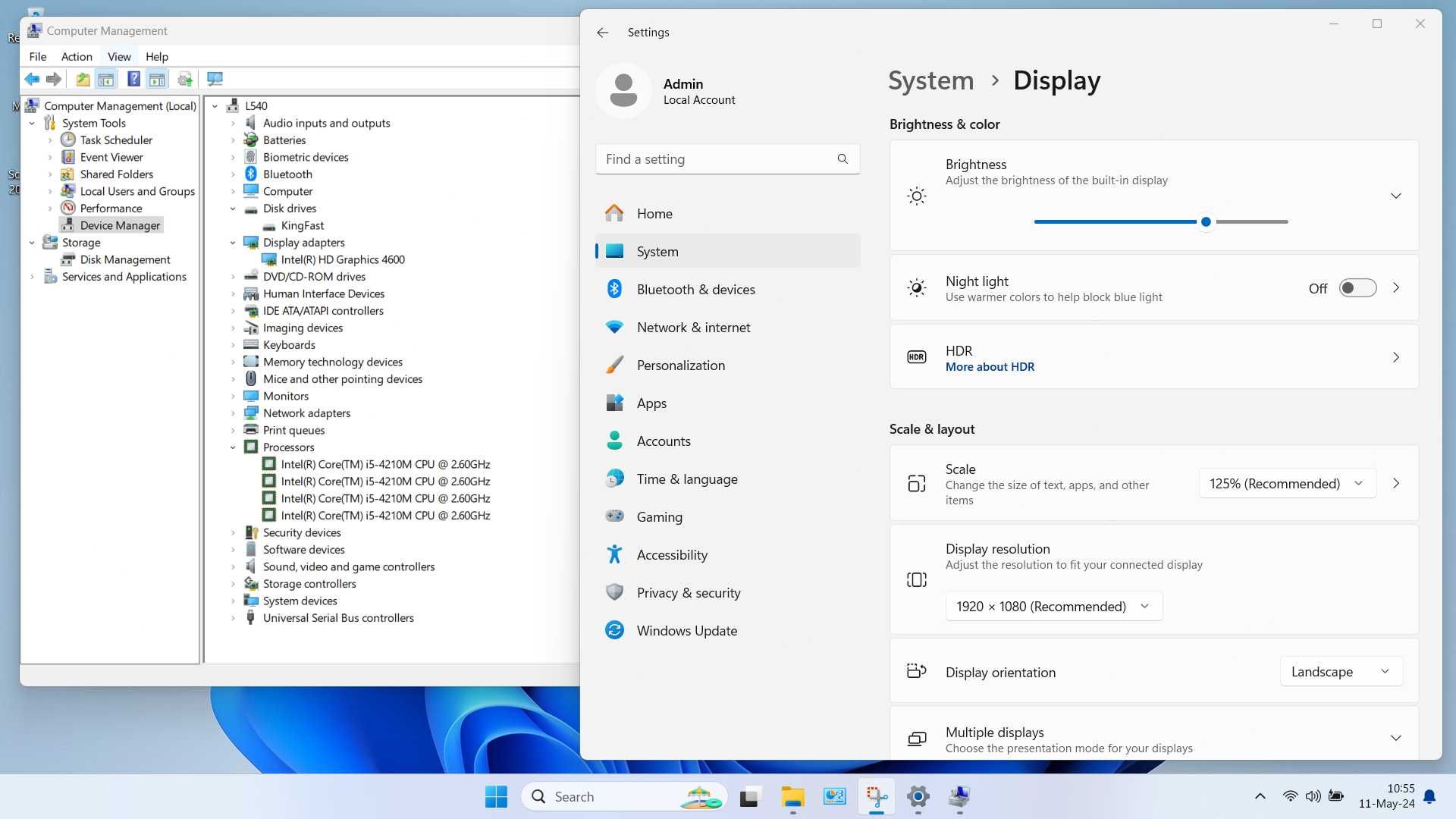Open the Action menu
The image size is (1456, 819).
(x=77, y=56)
